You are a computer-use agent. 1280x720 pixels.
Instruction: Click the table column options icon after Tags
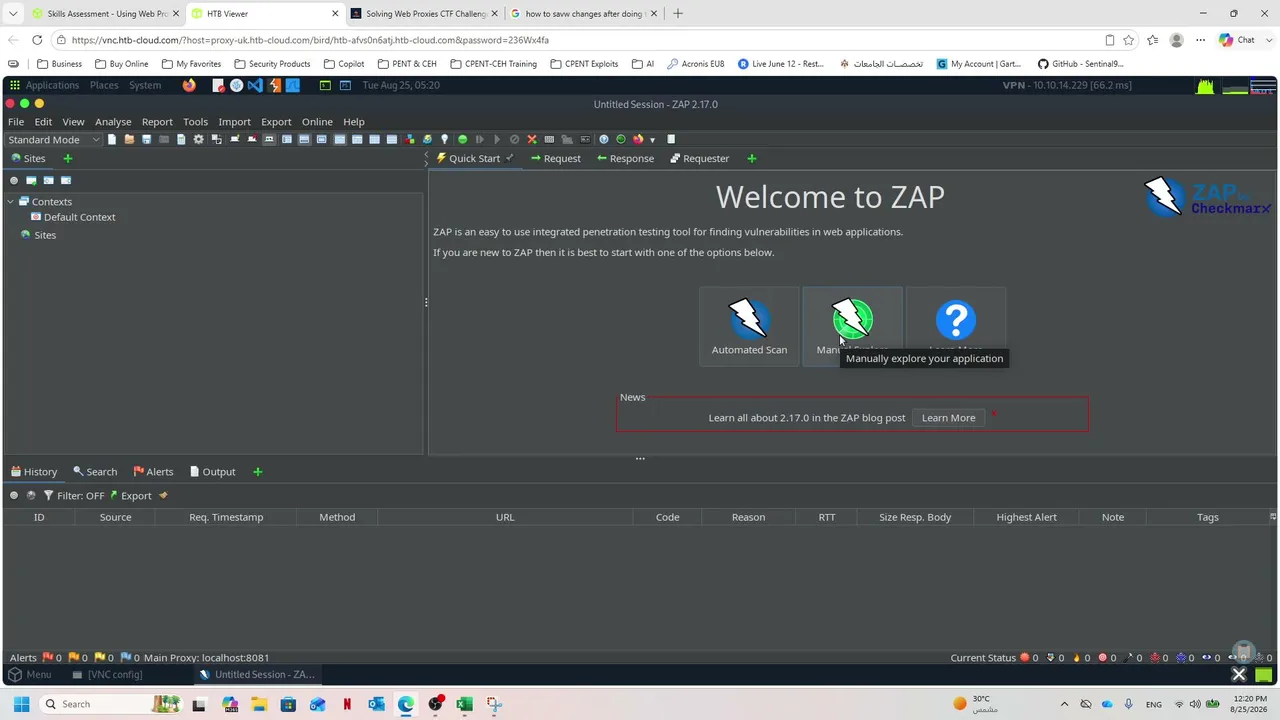1272,517
